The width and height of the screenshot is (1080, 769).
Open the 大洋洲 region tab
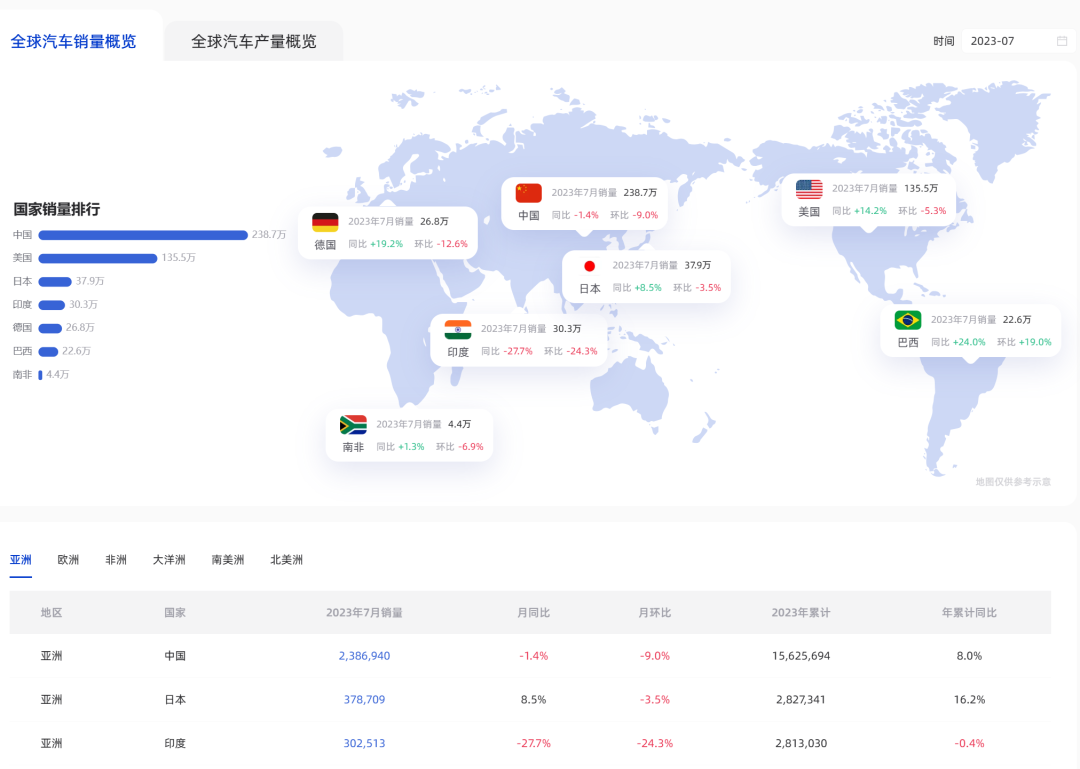(x=169, y=560)
